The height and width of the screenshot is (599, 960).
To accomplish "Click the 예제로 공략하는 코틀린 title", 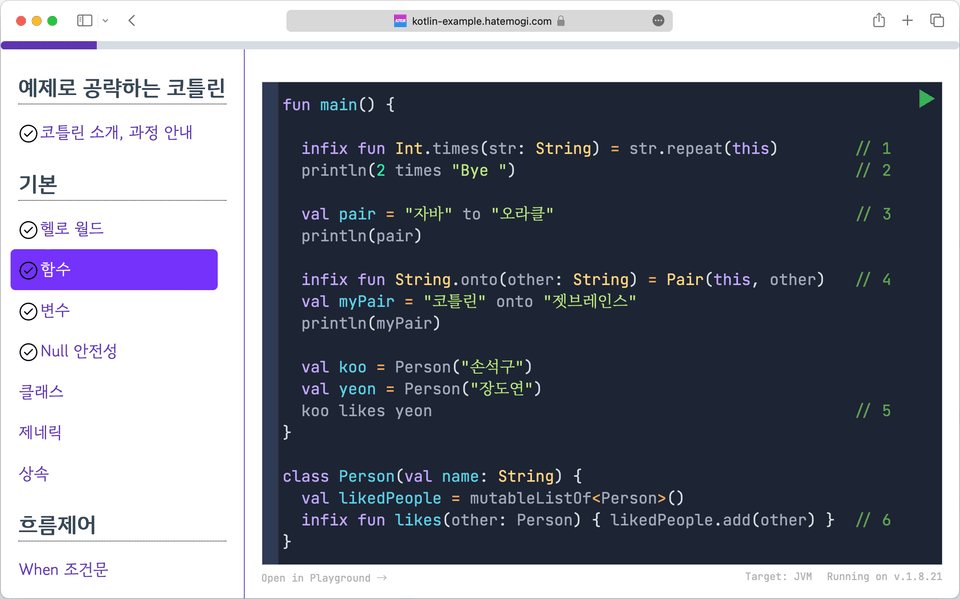I will pos(122,88).
